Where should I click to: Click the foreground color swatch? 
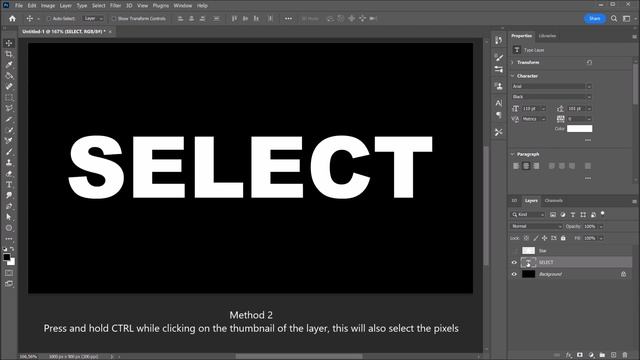[x=7, y=257]
